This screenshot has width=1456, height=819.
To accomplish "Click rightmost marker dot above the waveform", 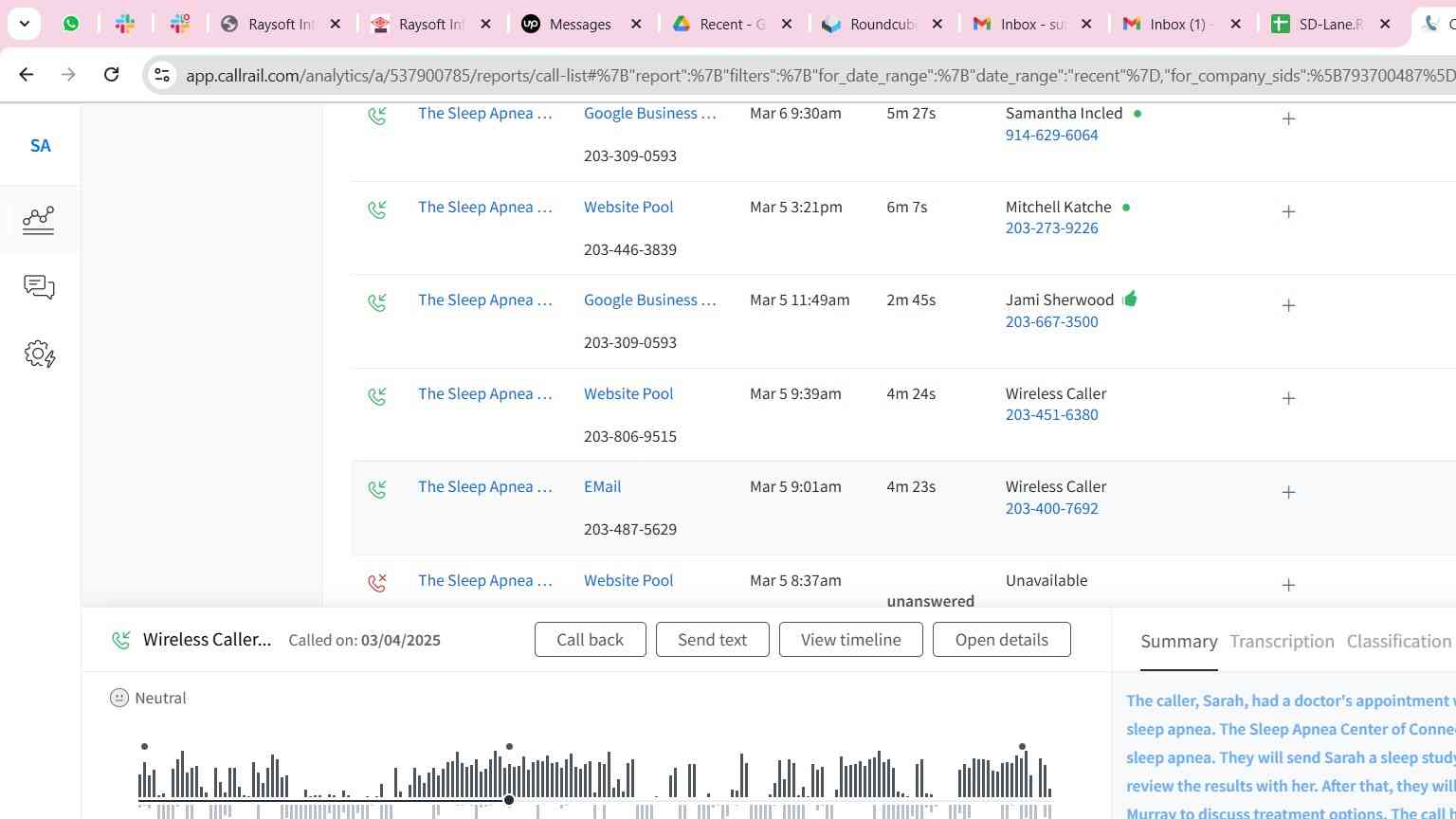I will point(1022,747).
